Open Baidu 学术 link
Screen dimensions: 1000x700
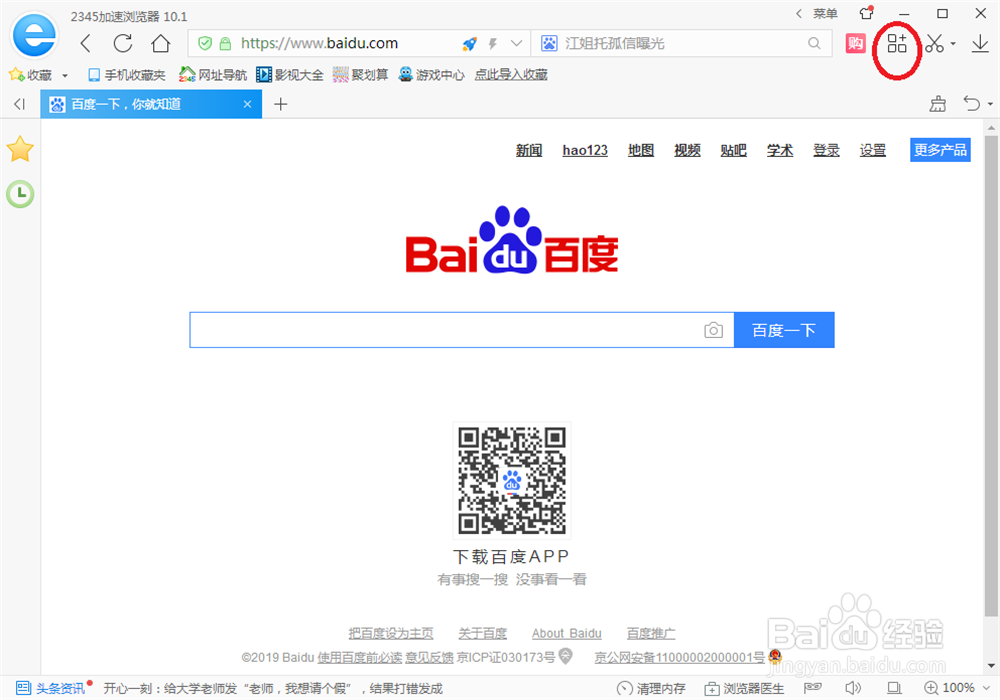click(x=780, y=150)
